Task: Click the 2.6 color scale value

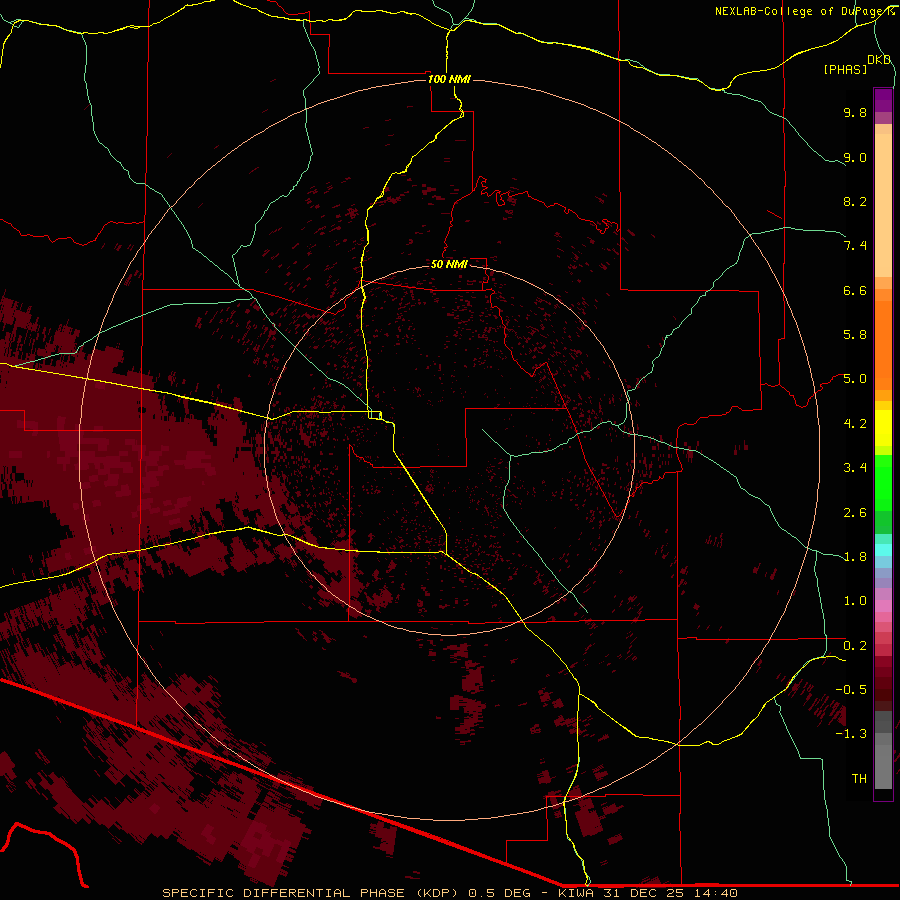Action: coord(855,513)
